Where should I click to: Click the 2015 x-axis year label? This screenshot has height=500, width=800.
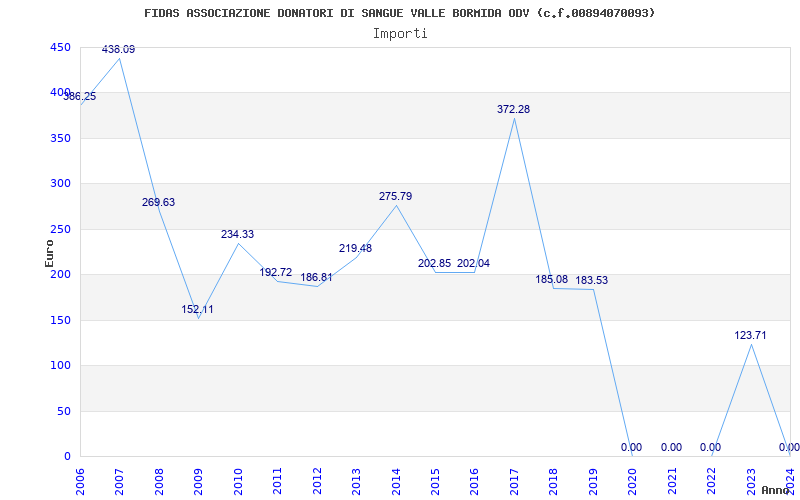[x=435, y=481]
